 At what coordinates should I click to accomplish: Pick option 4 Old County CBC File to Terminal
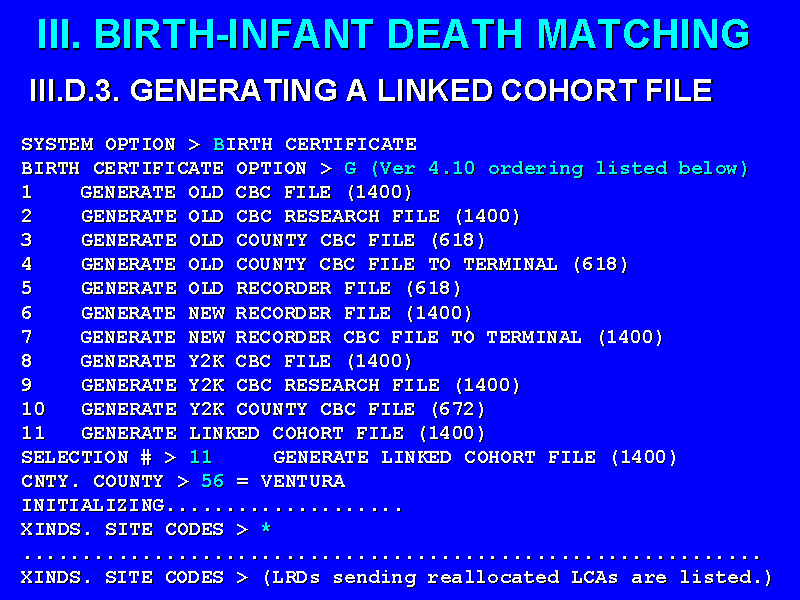(354, 264)
